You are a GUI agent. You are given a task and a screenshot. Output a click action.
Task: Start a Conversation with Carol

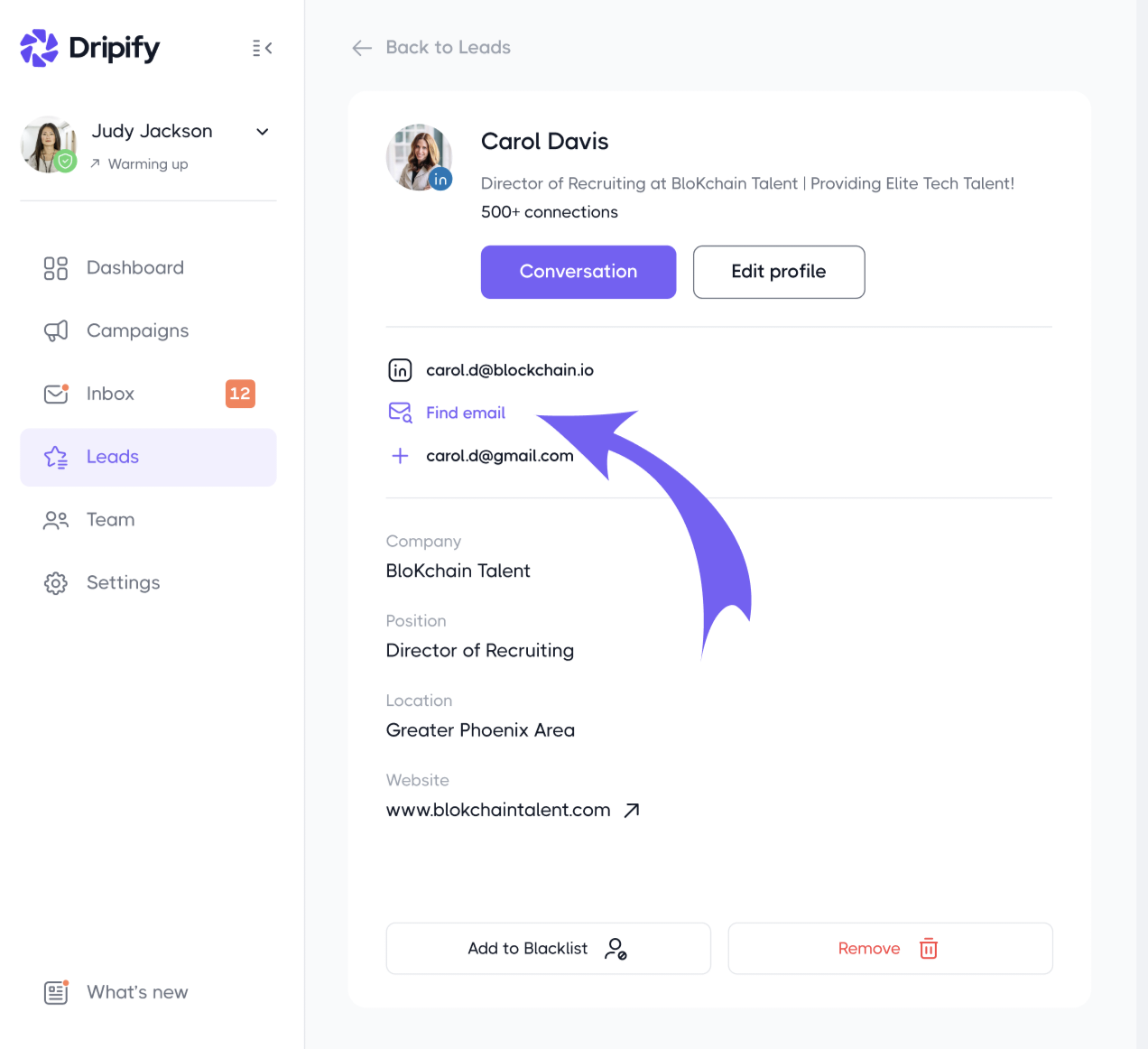579,272
